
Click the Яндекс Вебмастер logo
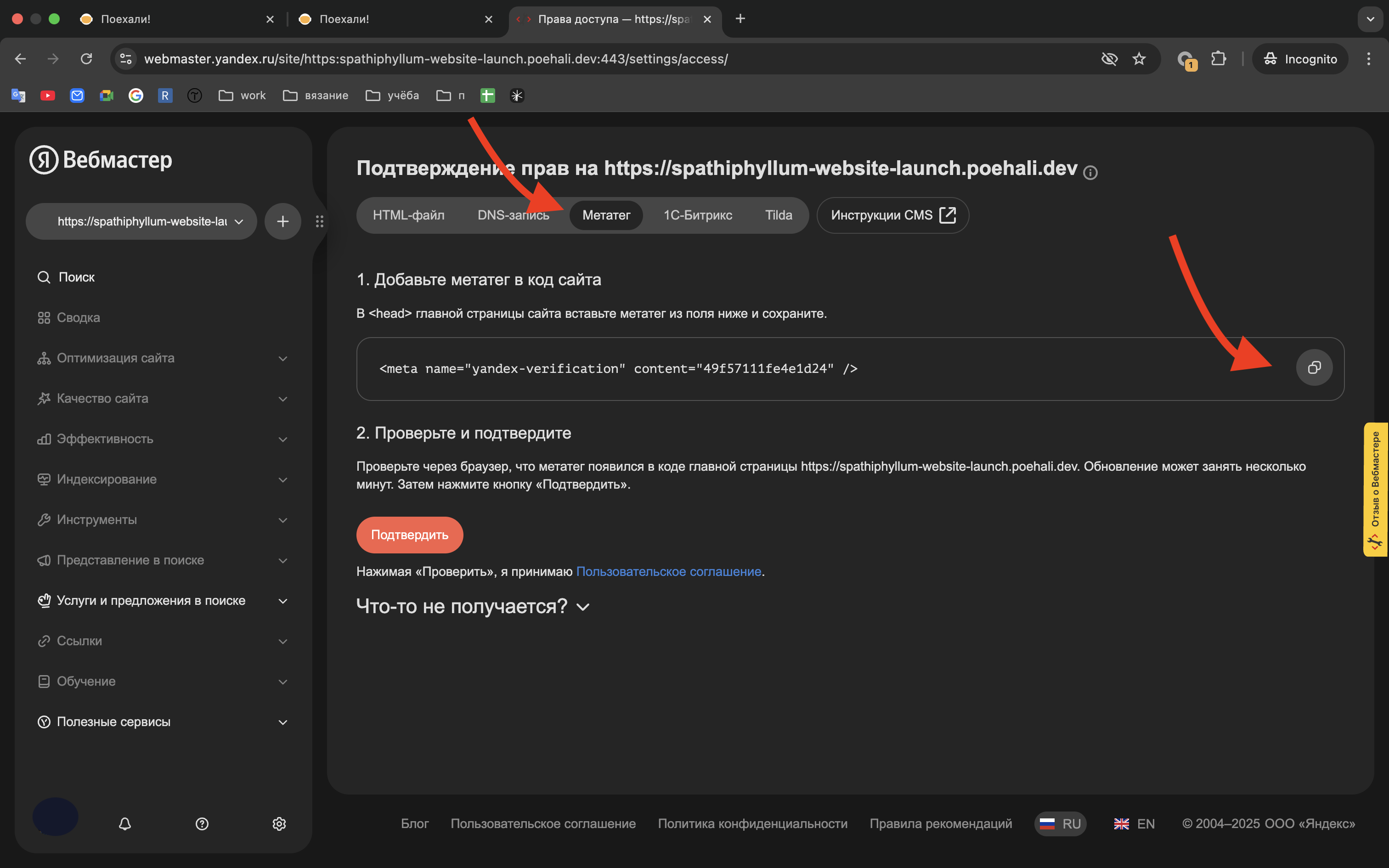coord(101,160)
